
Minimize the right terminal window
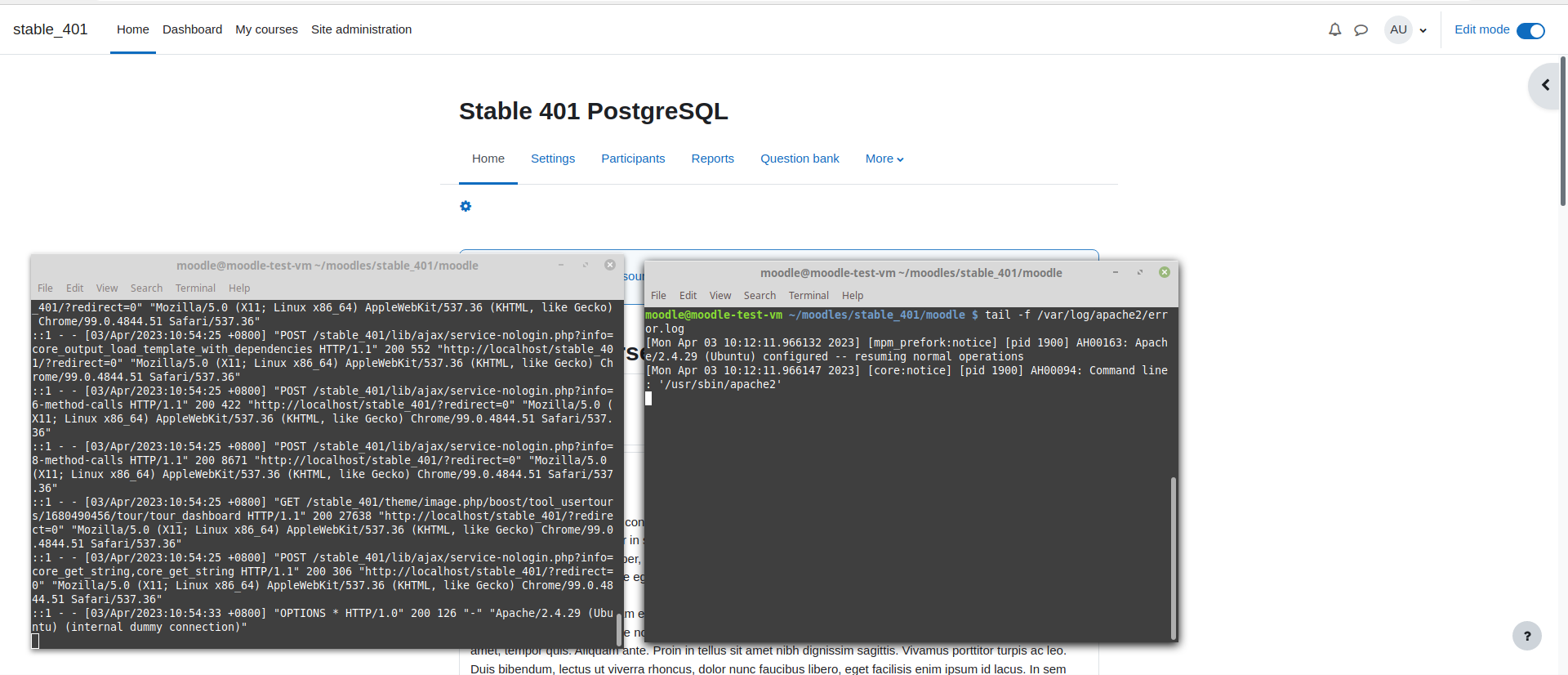(x=1116, y=272)
